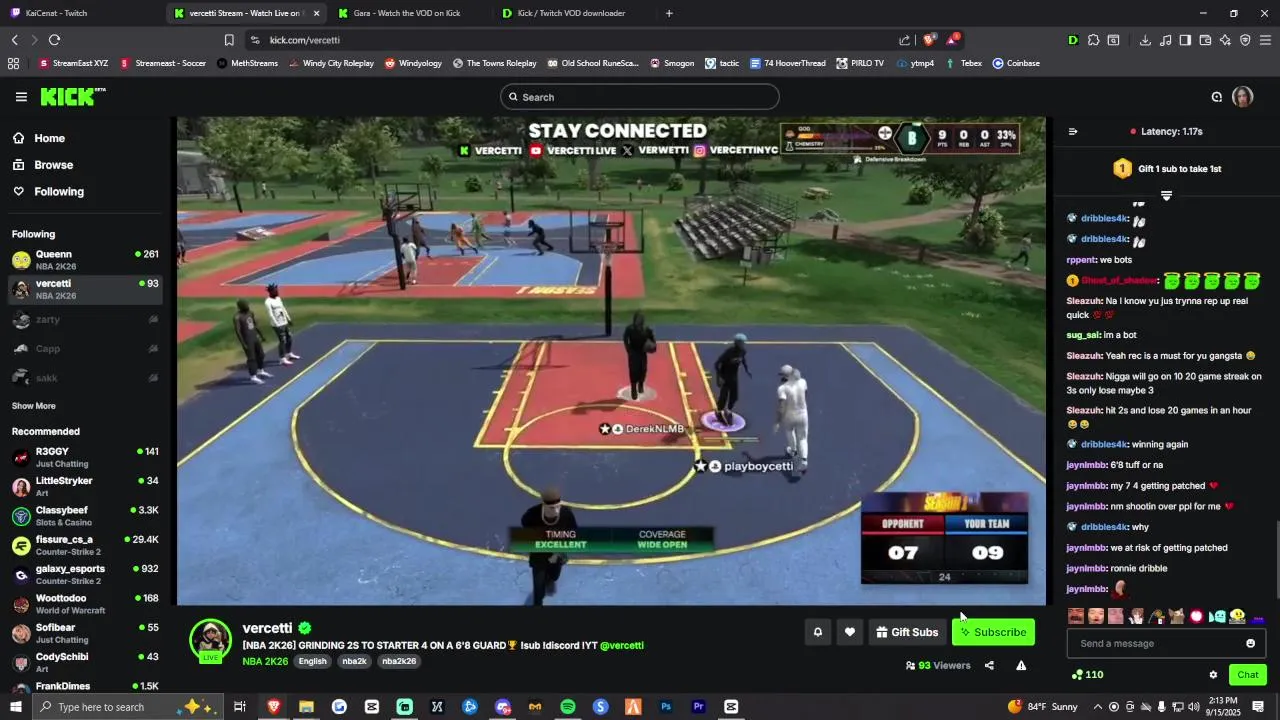
Task: Open user profile avatar menu
Action: (x=1242, y=97)
